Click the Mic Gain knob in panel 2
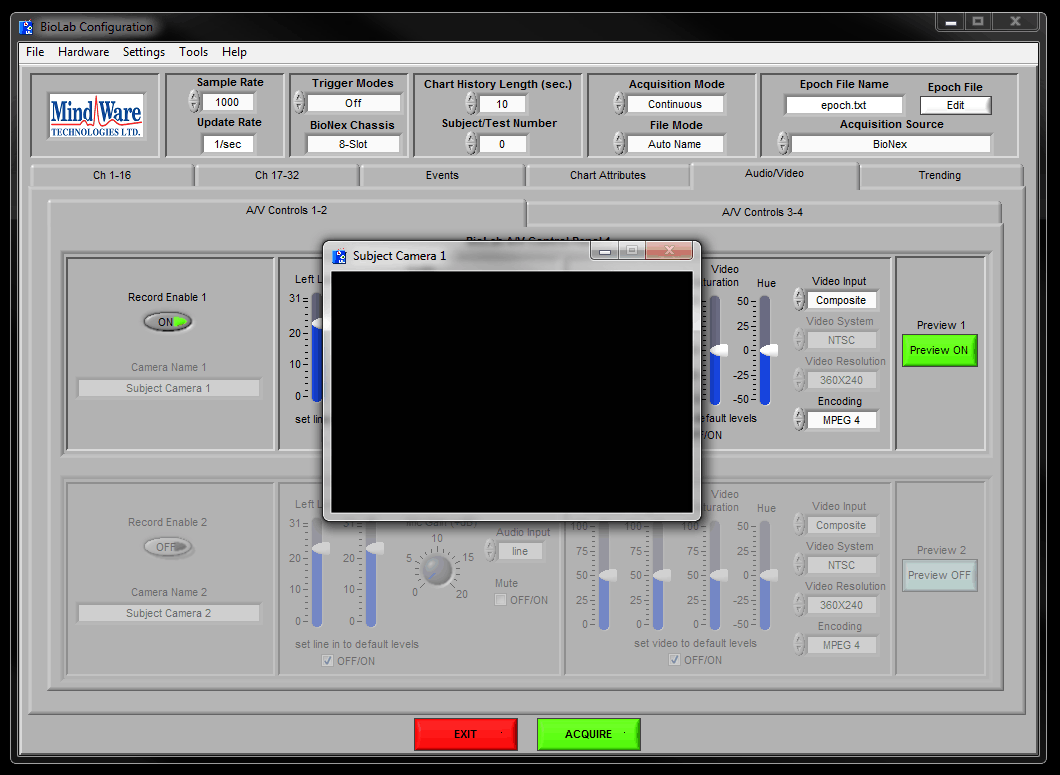This screenshot has width=1060, height=775. (437, 569)
